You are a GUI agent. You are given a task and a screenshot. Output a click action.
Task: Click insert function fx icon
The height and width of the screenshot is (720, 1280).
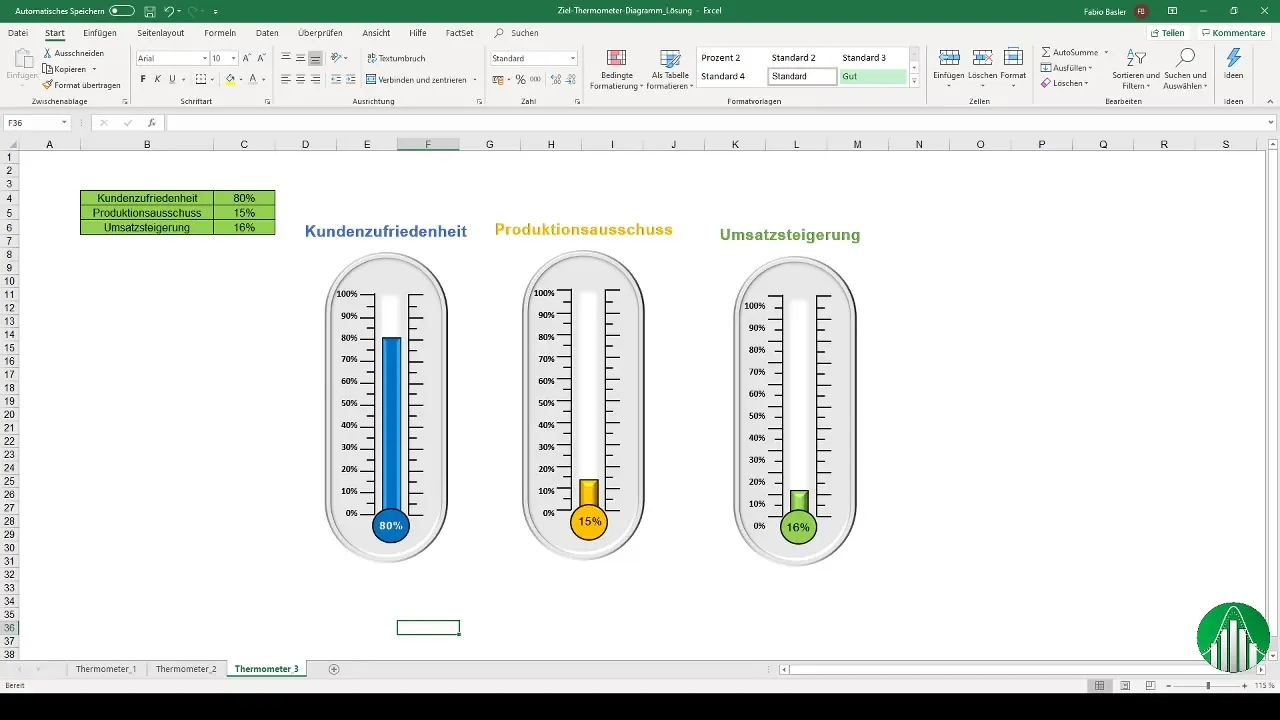point(151,123)
